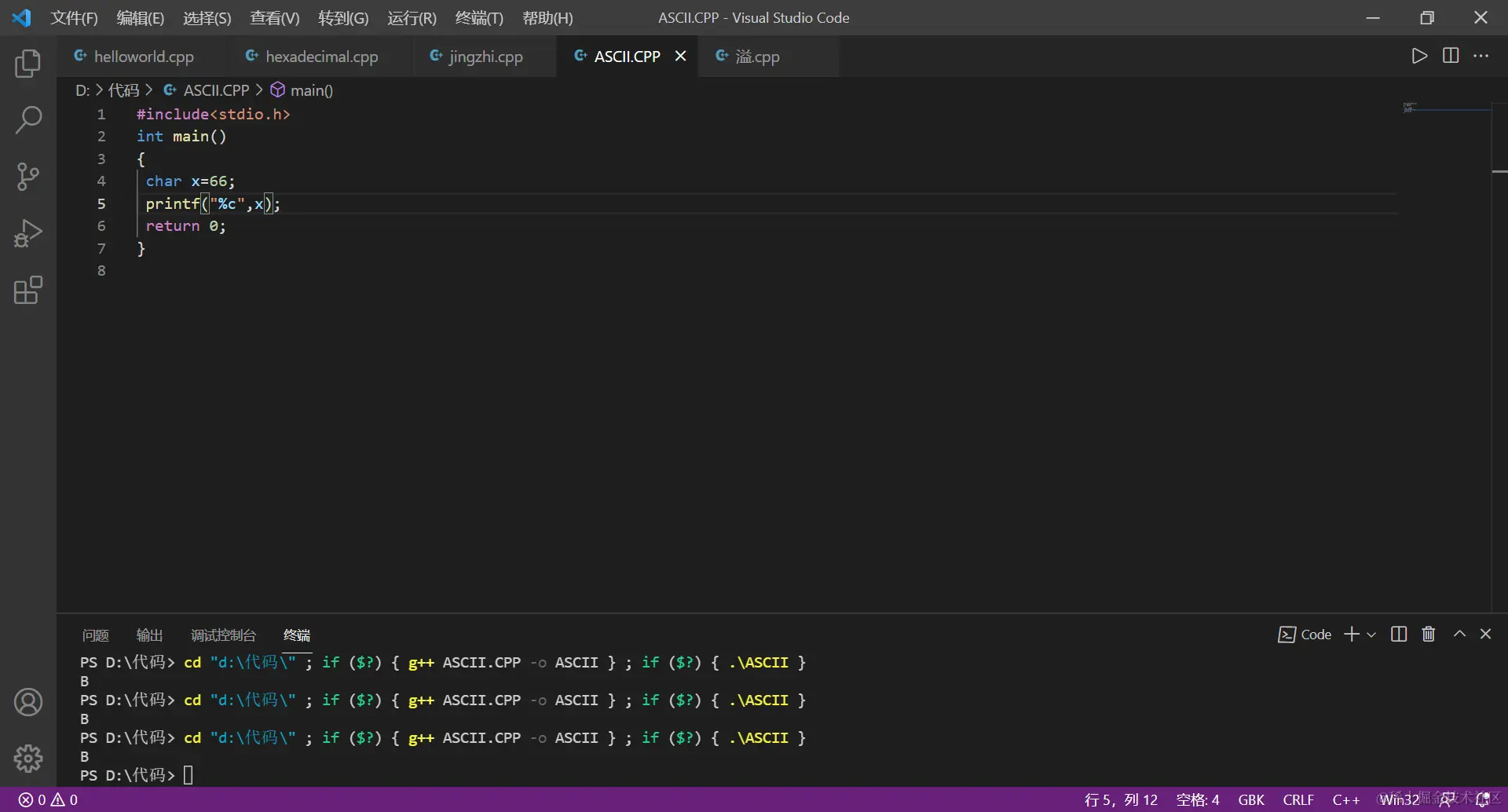The image size is (1508, 812).
Task: Change encoding by clicking GBK in status bar
Action: 1250,799
